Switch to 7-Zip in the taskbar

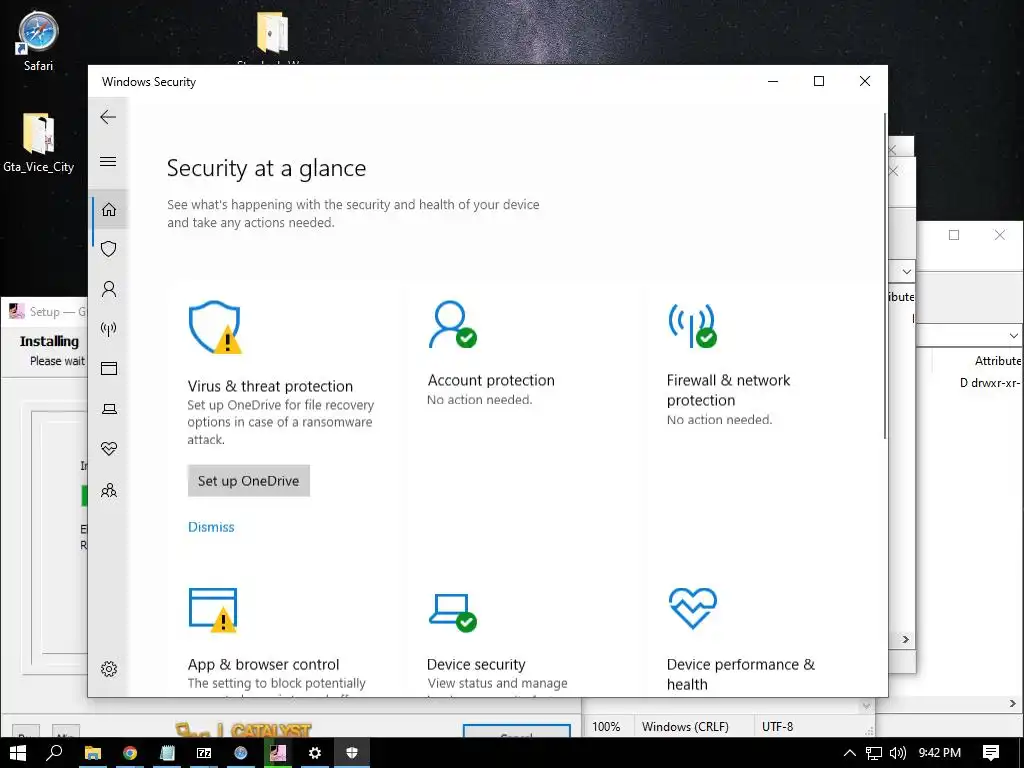(x=204, y=752)
